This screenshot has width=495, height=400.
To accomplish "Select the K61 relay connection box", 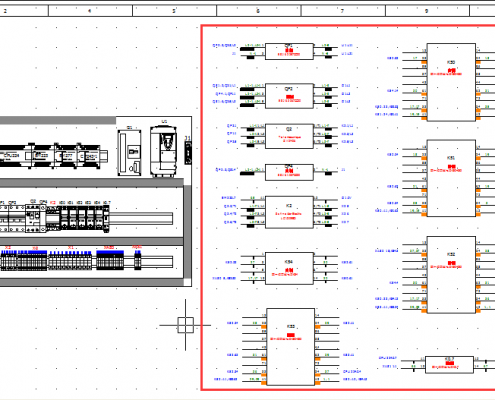I will (451, 178).
